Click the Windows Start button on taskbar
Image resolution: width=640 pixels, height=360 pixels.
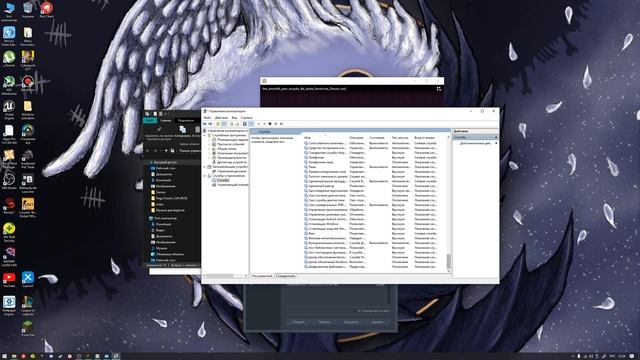pos(4,356)
